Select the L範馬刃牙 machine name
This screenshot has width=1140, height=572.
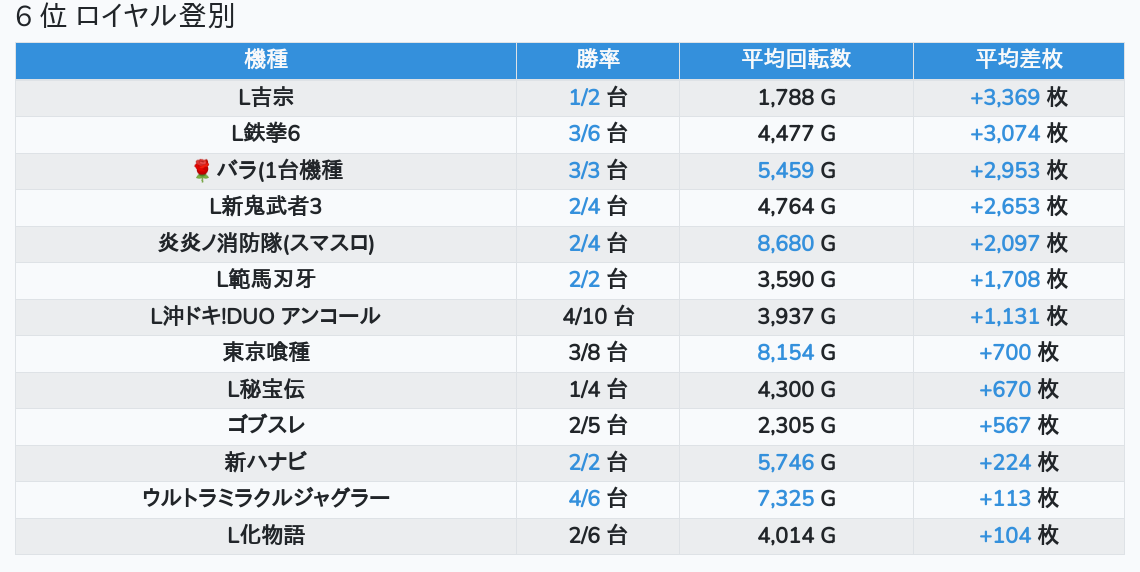[x=266, y=280]
